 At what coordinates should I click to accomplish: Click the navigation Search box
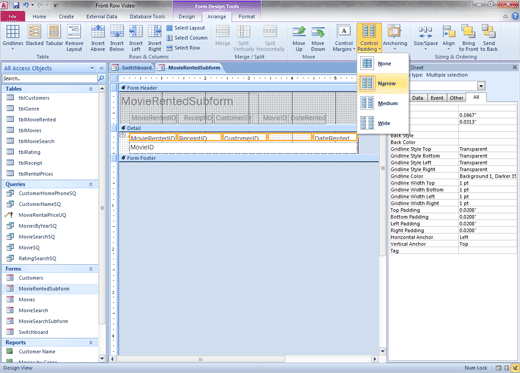click(x=50, y=78)
